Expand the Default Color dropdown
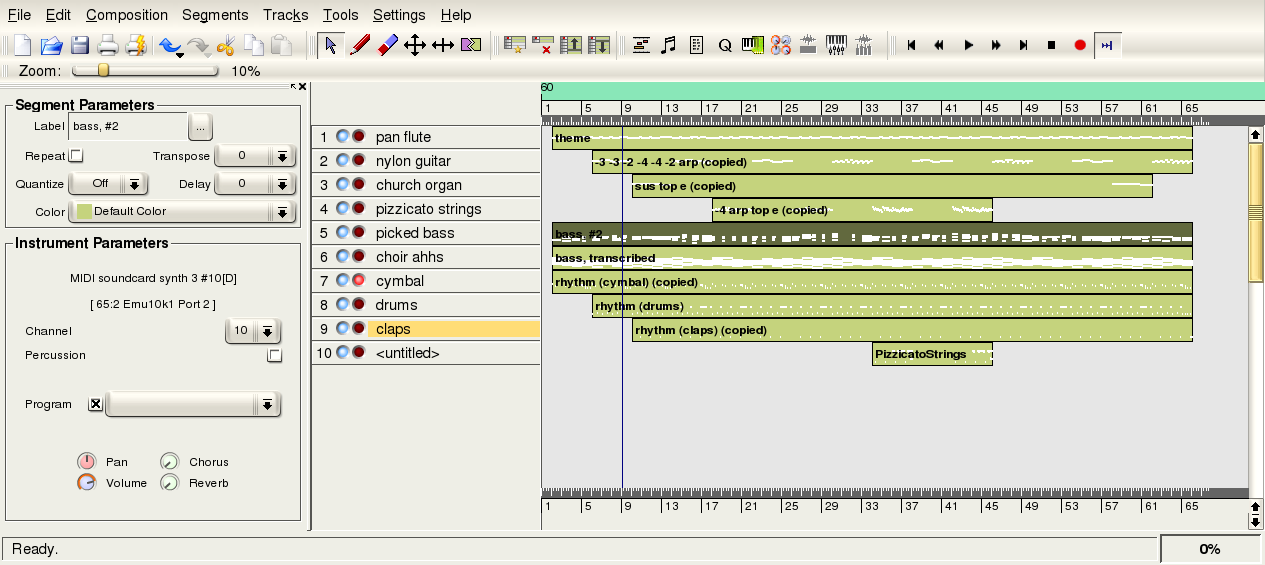The image size is (1265, 565). coord(182,212)
